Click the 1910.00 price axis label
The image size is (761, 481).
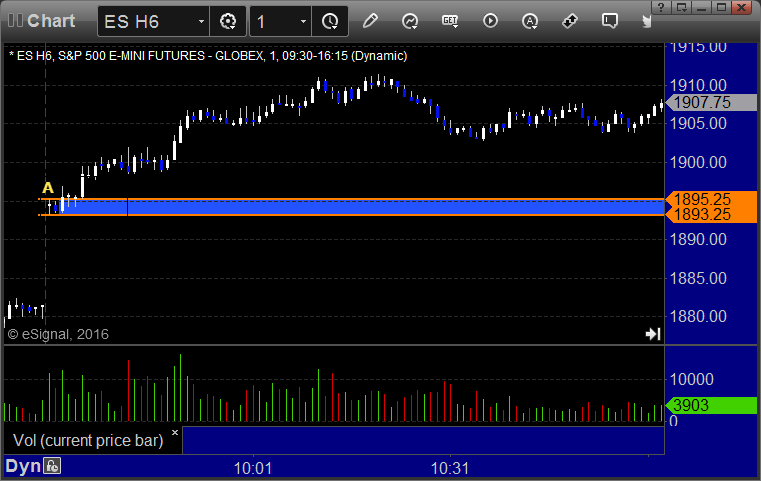pos(698,85)
